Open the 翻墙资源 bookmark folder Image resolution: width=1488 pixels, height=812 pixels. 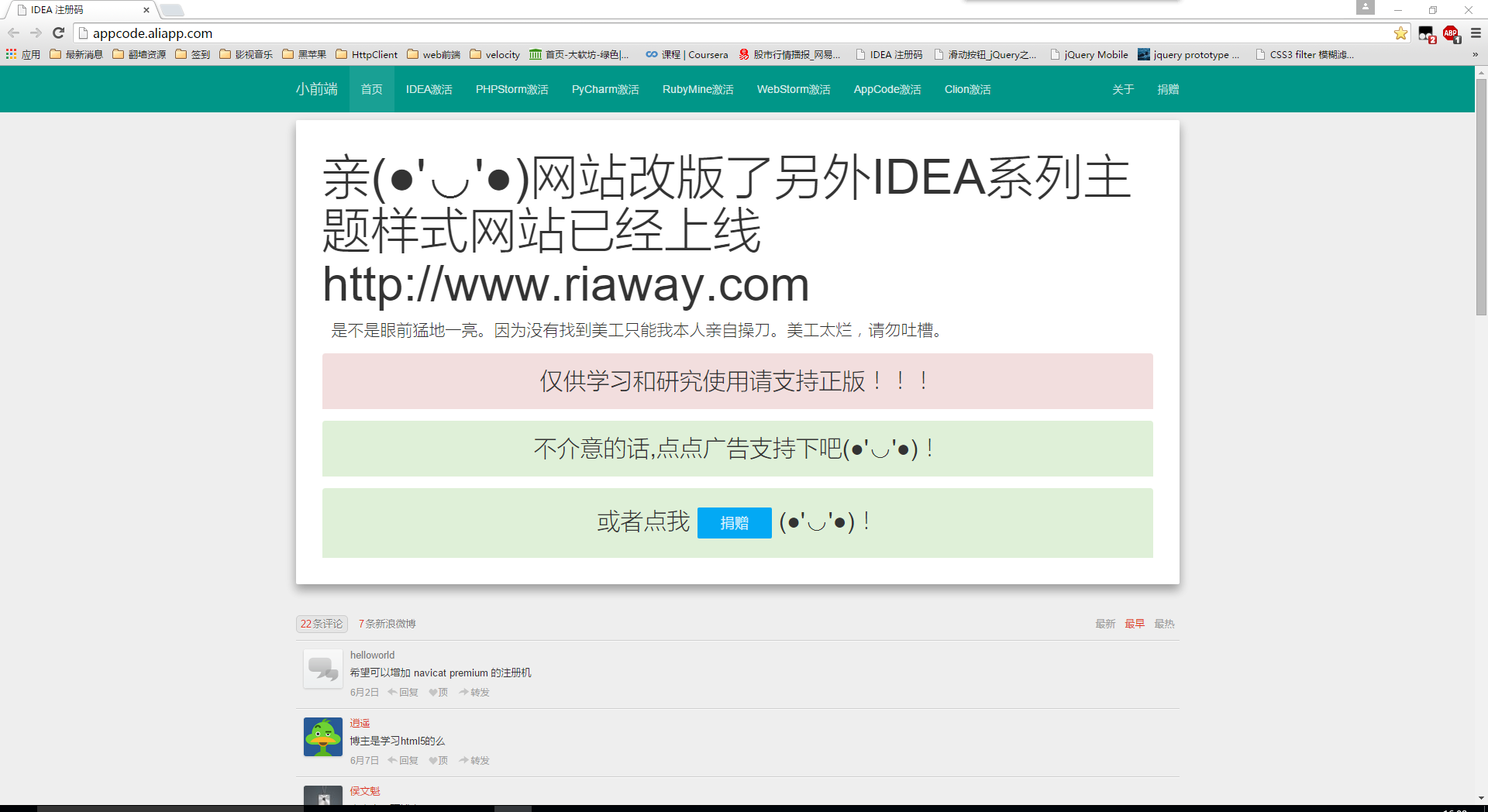[139, 54]
